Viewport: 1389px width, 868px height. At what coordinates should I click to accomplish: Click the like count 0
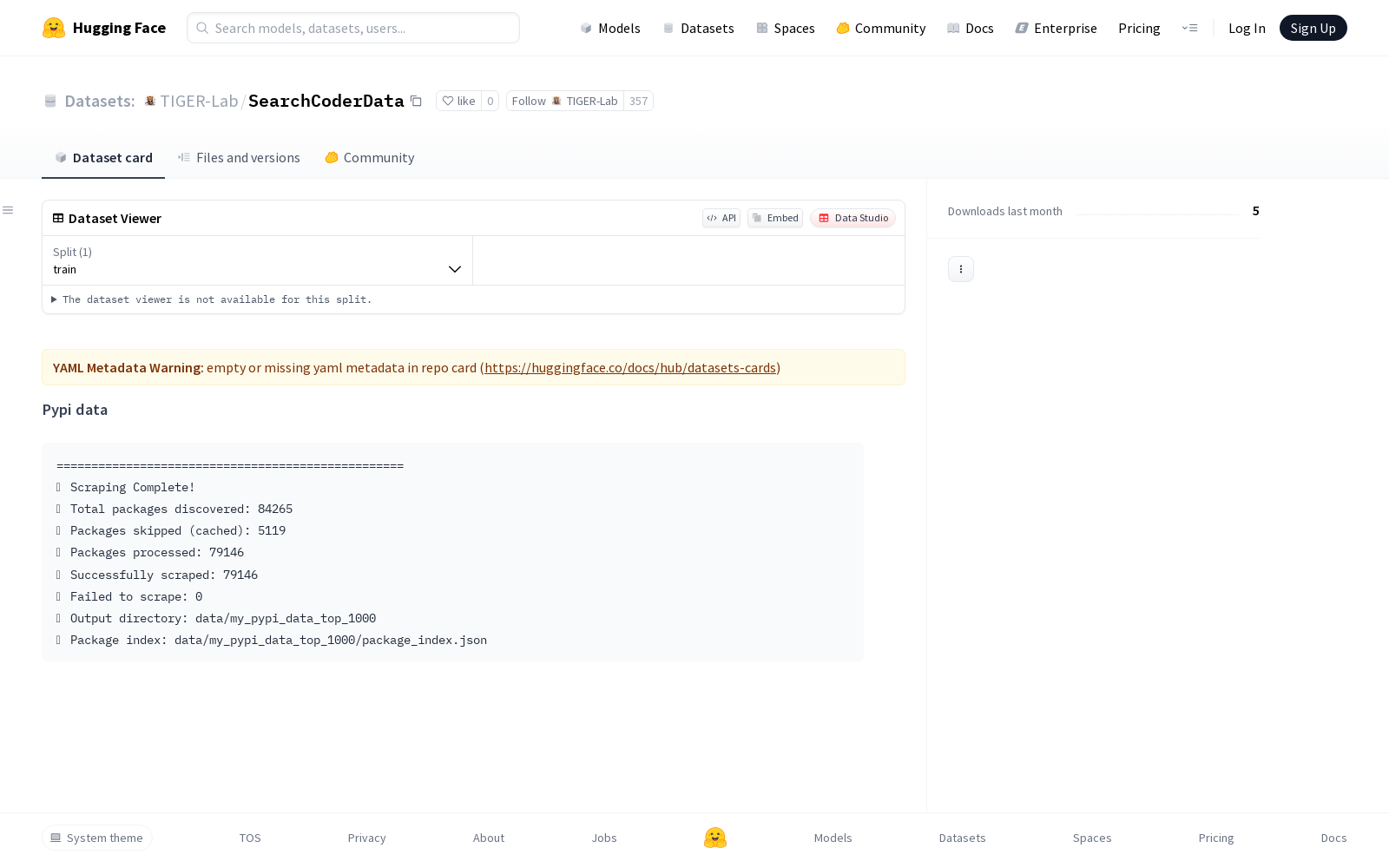tap(490, 101)
